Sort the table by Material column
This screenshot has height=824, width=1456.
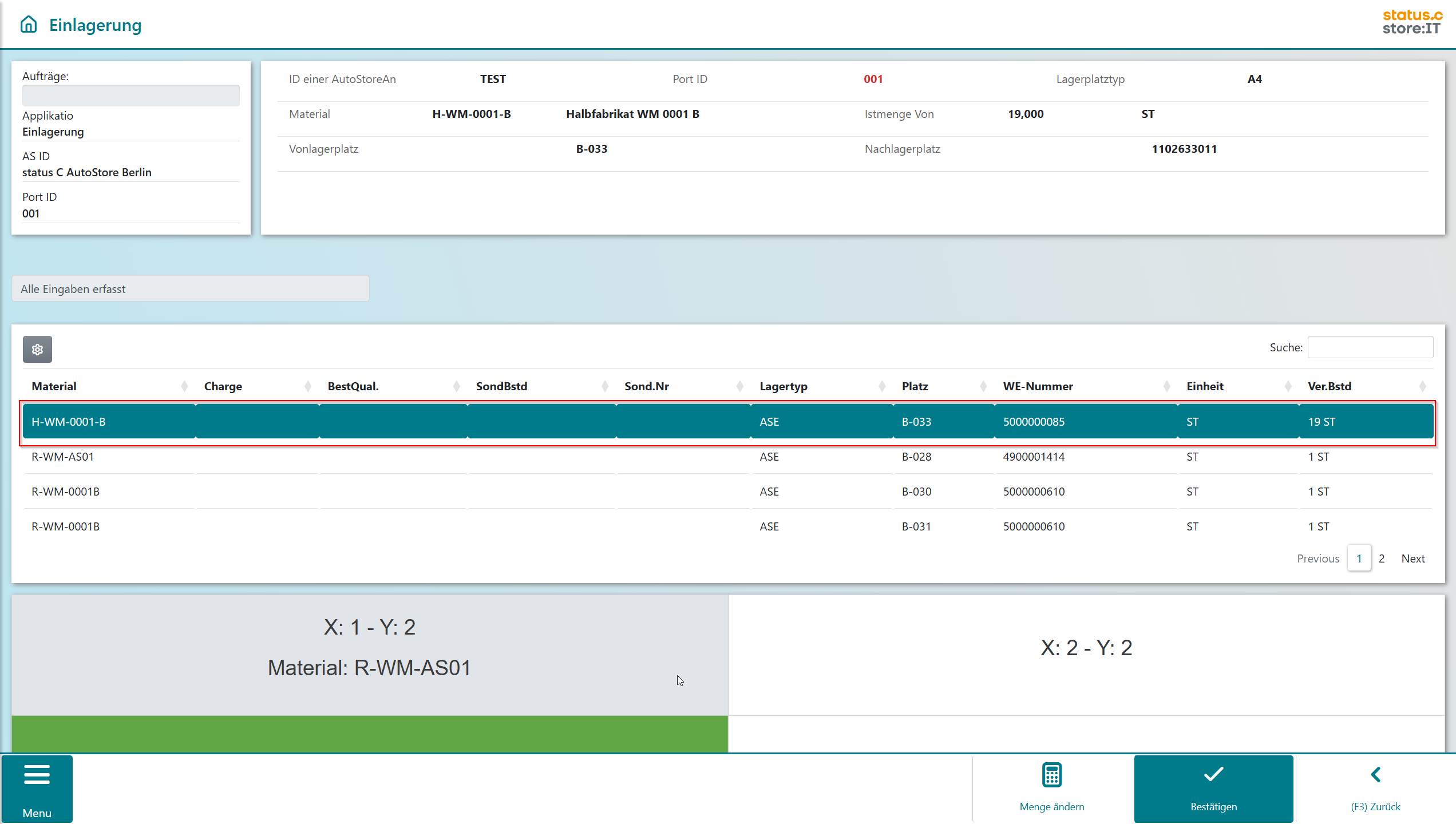(54, 386)
